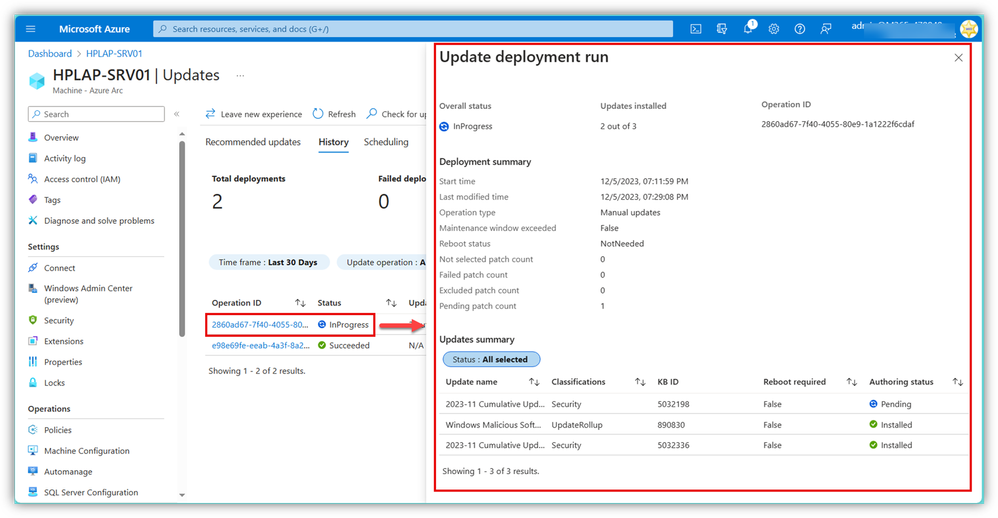Click the sidebar scroll down arrow

tap(182, 494)
